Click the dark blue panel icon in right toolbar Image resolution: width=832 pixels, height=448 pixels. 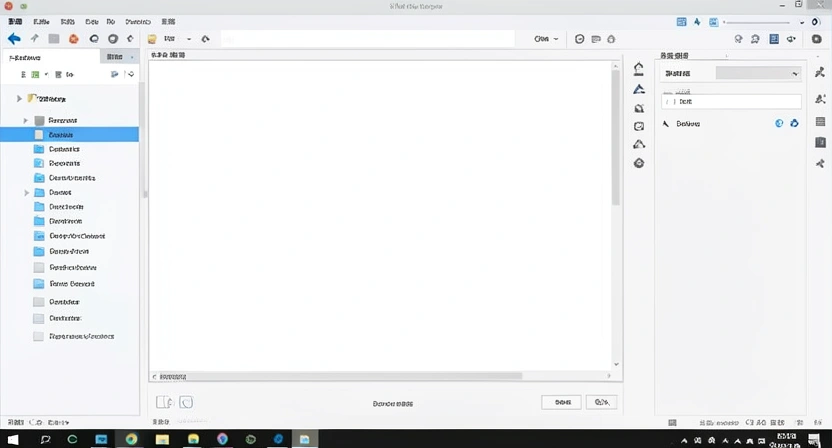pos(774,39)
